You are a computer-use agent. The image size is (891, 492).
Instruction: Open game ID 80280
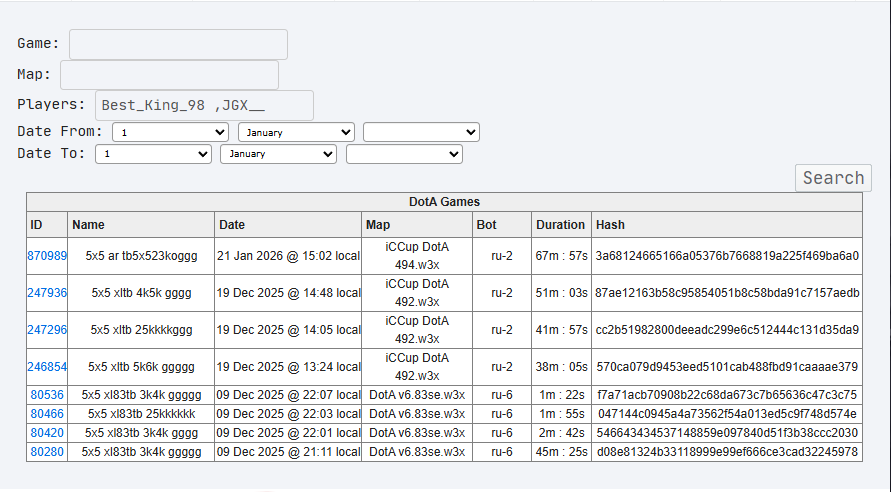(x=47, y=452)
